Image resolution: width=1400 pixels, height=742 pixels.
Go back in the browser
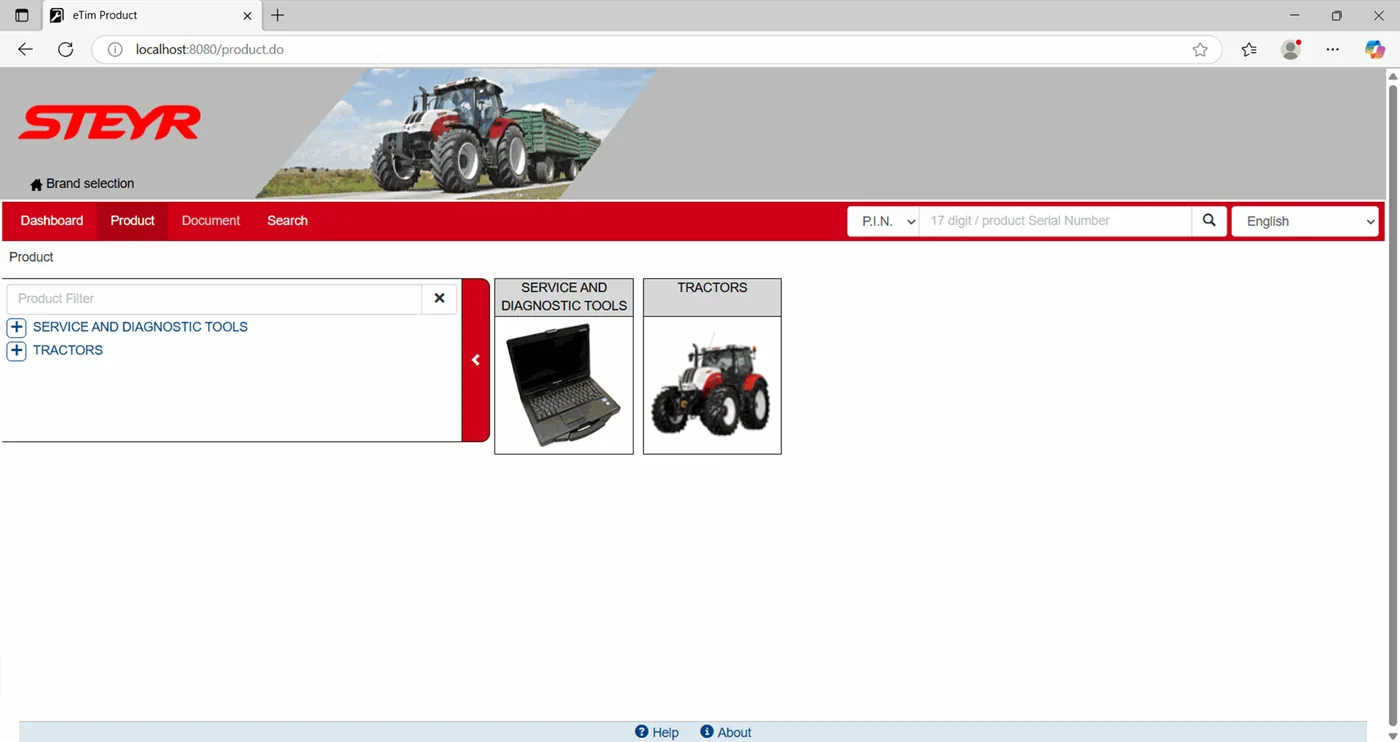(x=25, y=50)
